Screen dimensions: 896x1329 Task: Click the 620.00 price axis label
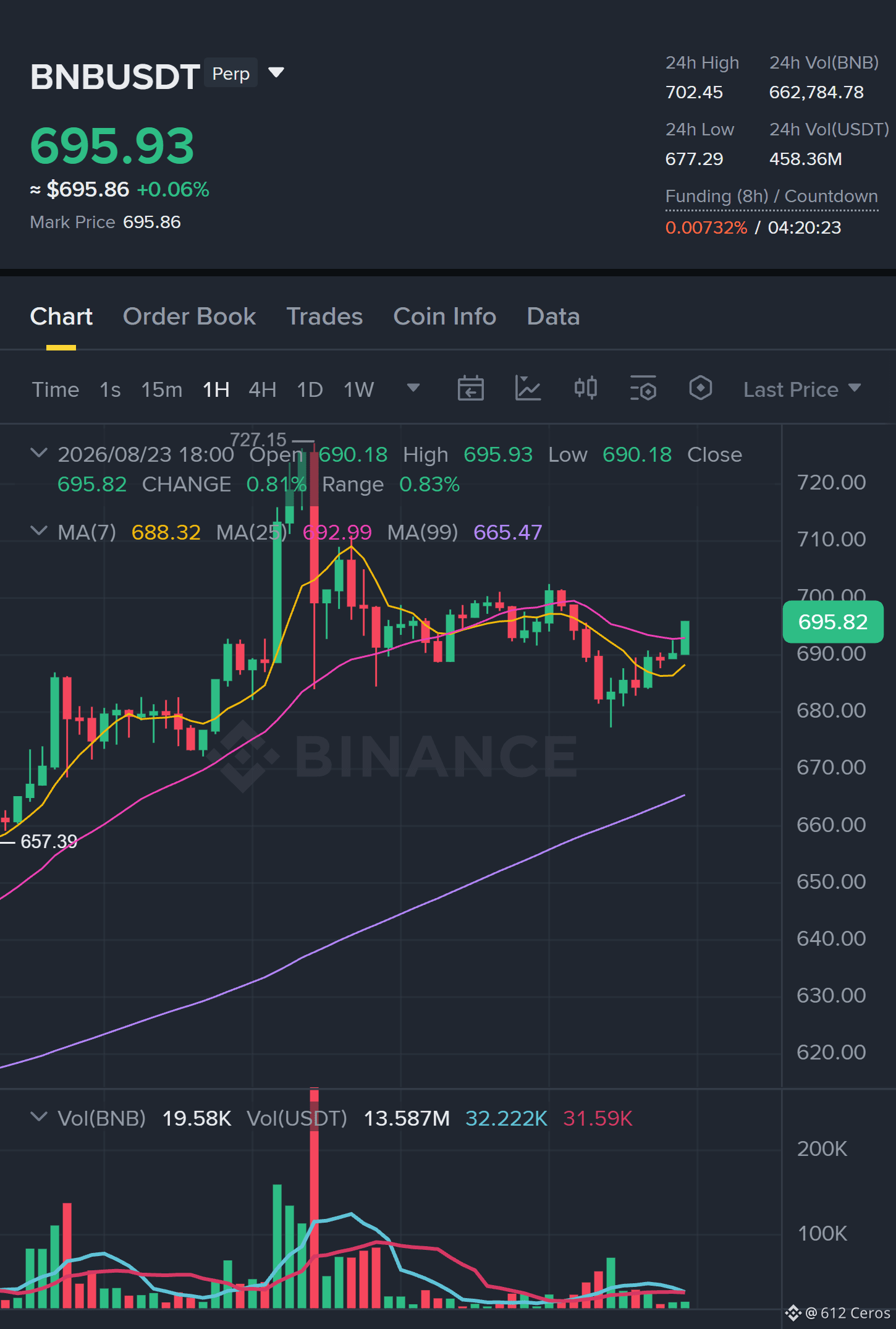click(831, 1052)
